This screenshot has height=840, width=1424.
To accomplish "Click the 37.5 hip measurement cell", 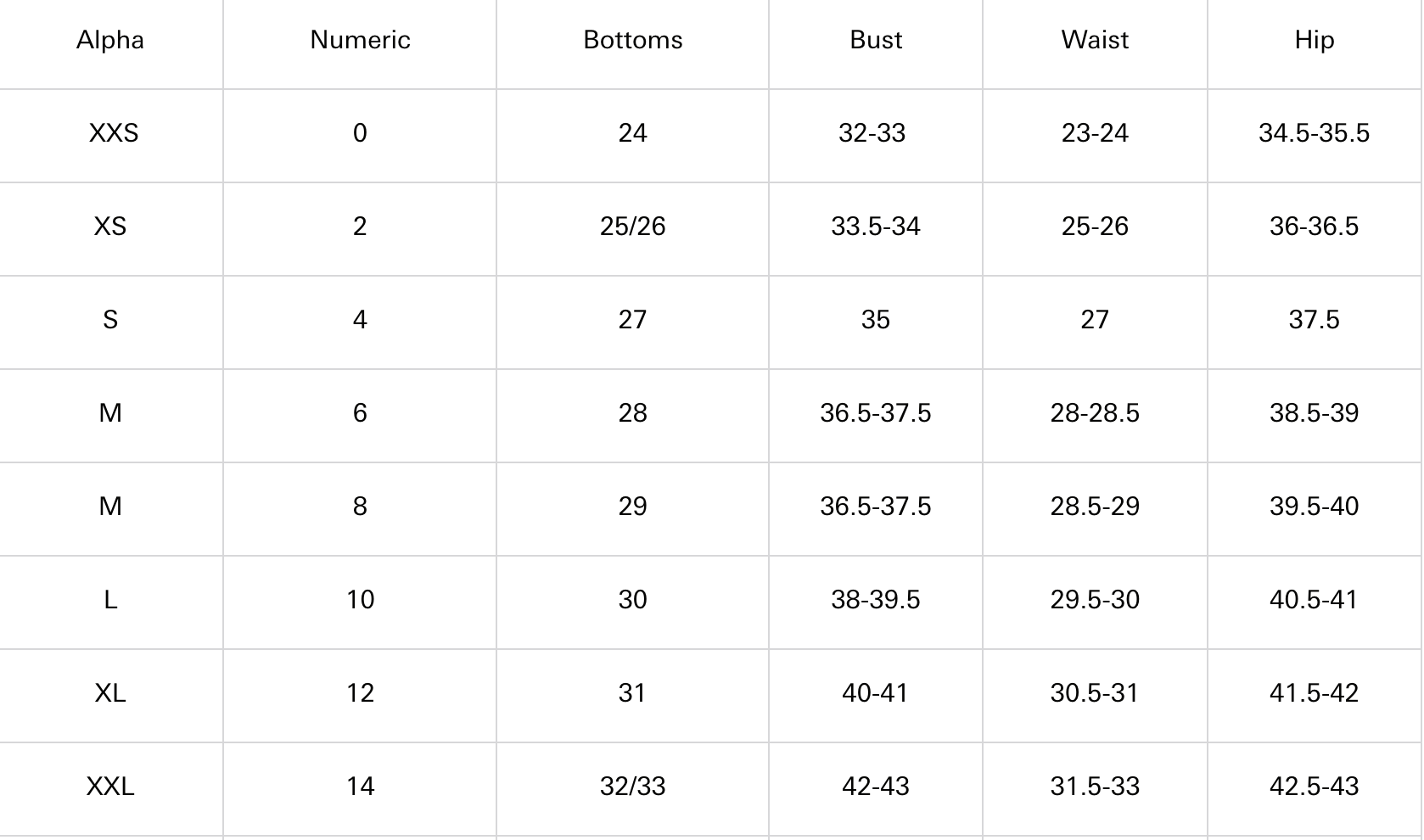I will [x=1314, y=320].
